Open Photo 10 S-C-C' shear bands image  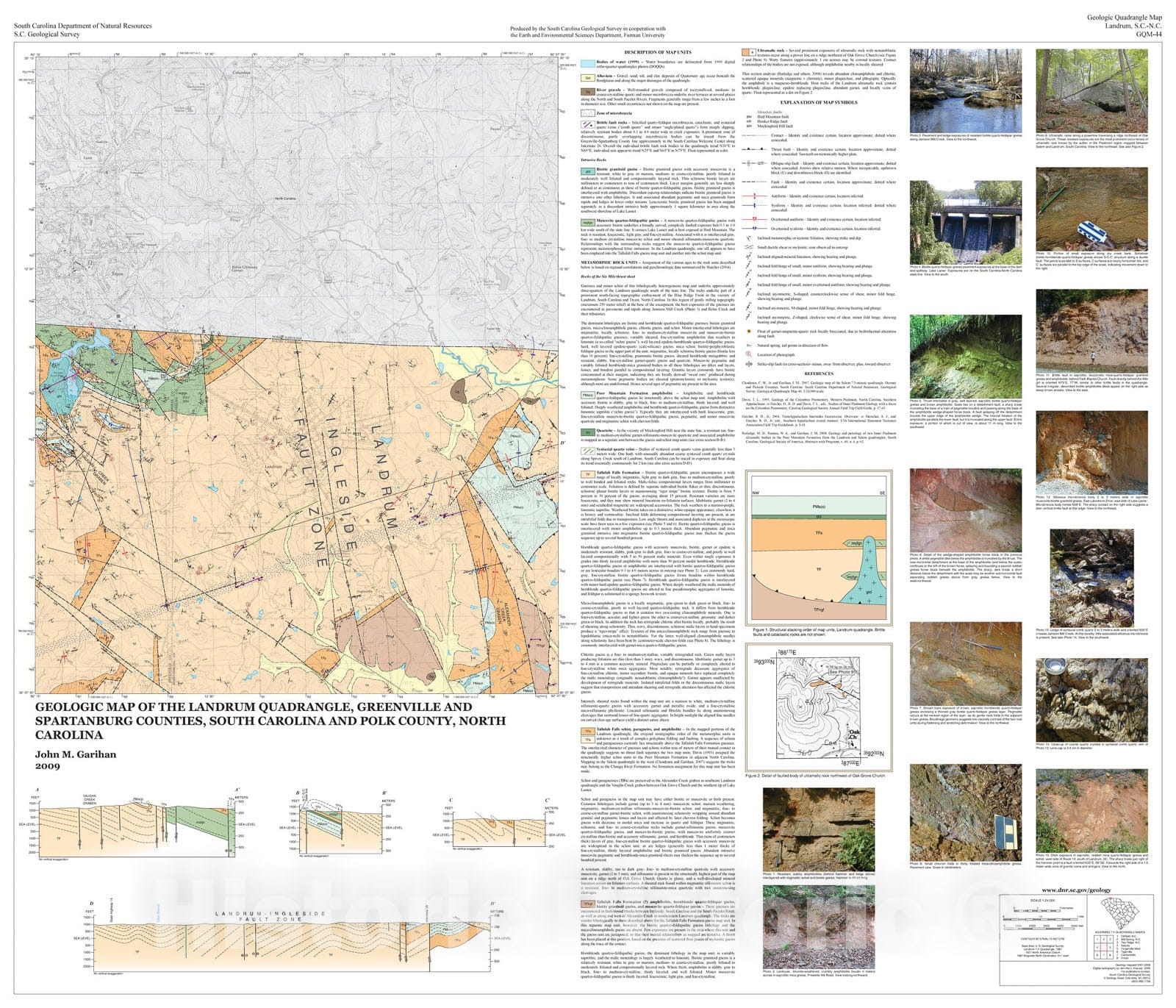pos(1091,209)
